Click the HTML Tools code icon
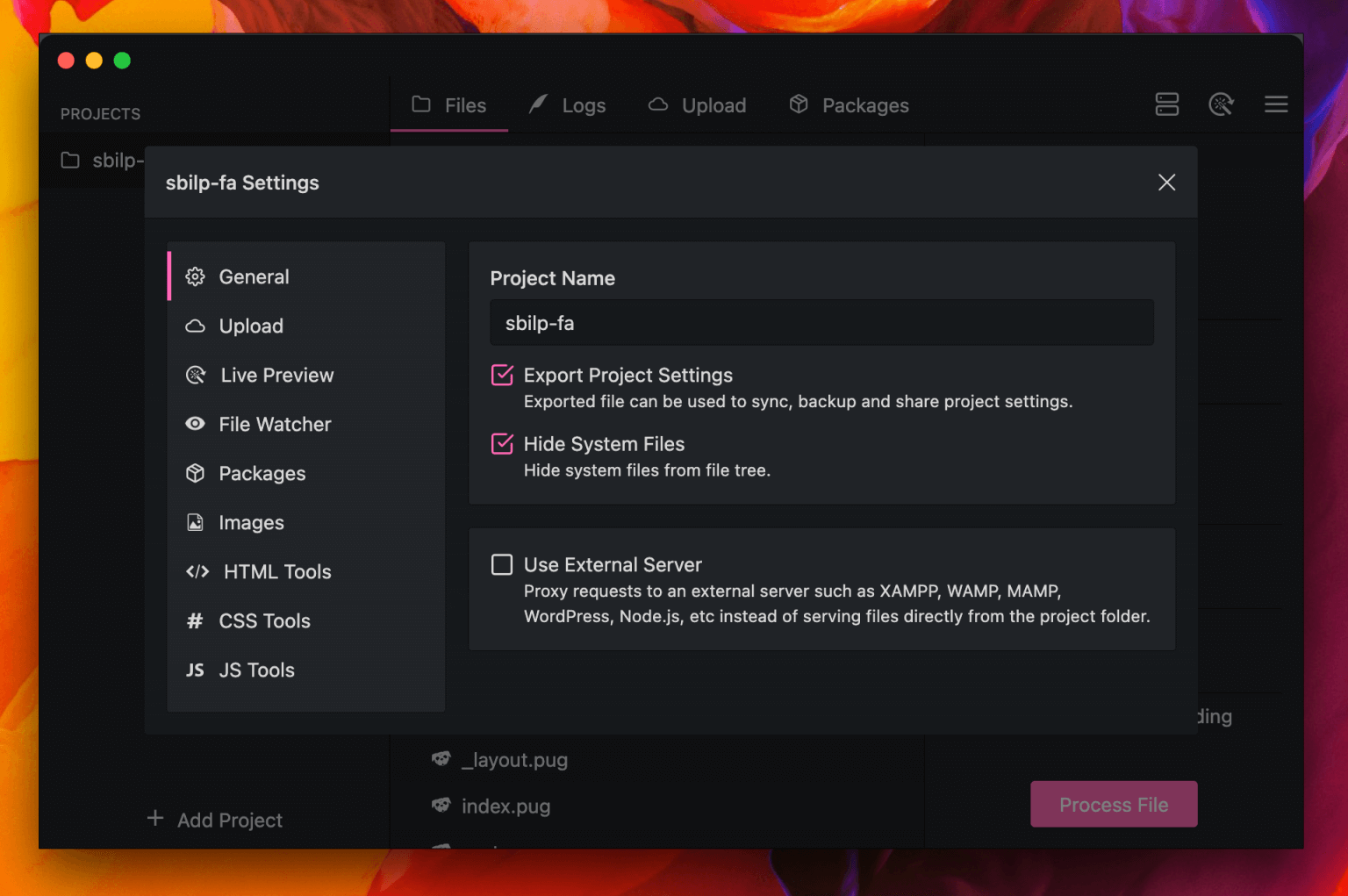1348x896 pixels. [197, 571]
